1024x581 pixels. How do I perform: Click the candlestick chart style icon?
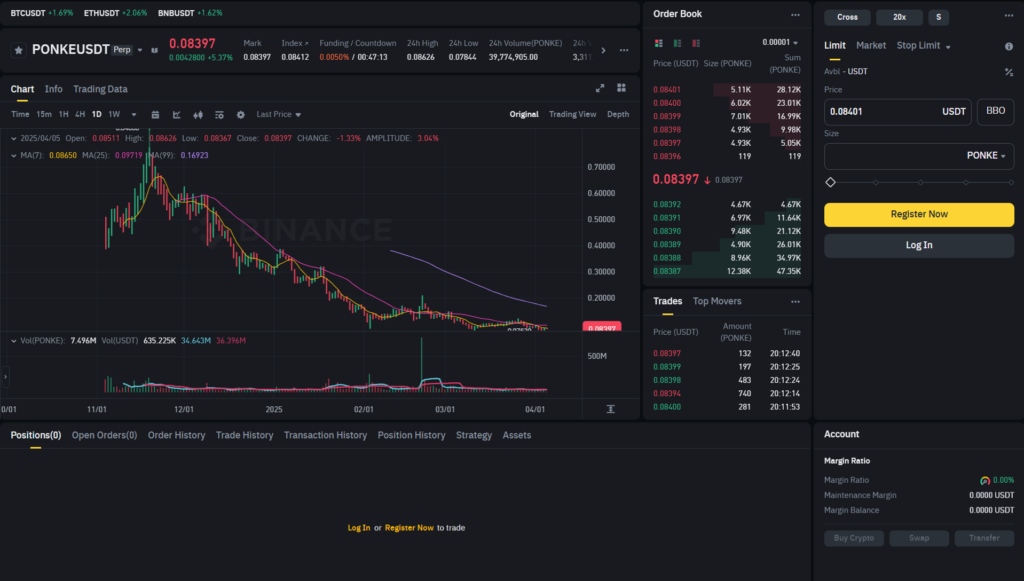(198, 114)
